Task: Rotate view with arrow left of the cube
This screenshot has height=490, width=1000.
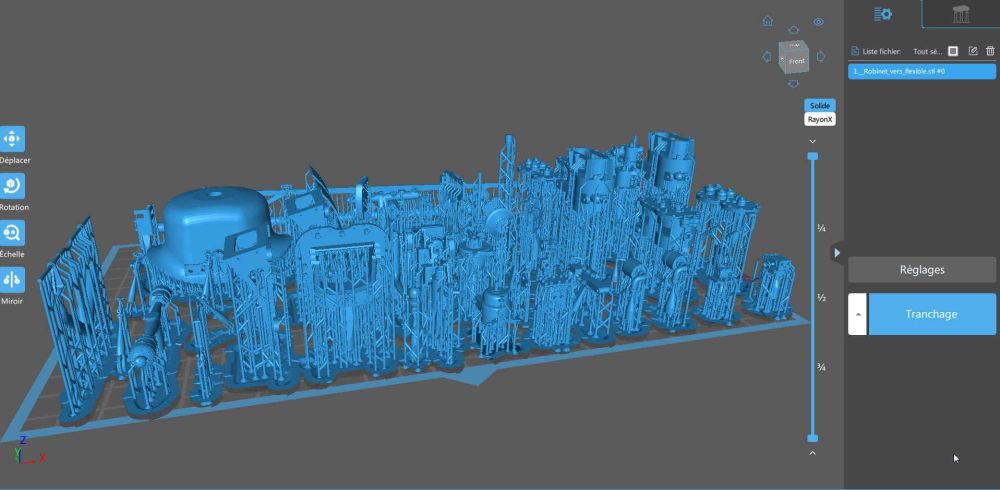Action: tap(767, 56)
